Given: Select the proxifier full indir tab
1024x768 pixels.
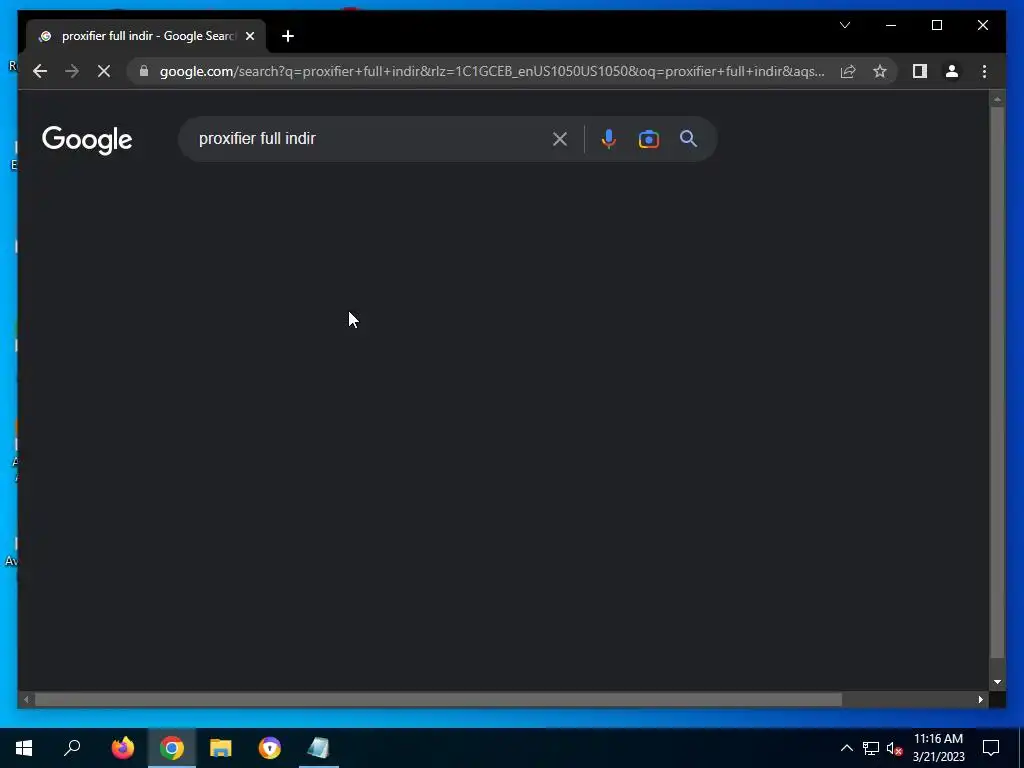Looking at the screenshot, I should [x=146, y=36].
